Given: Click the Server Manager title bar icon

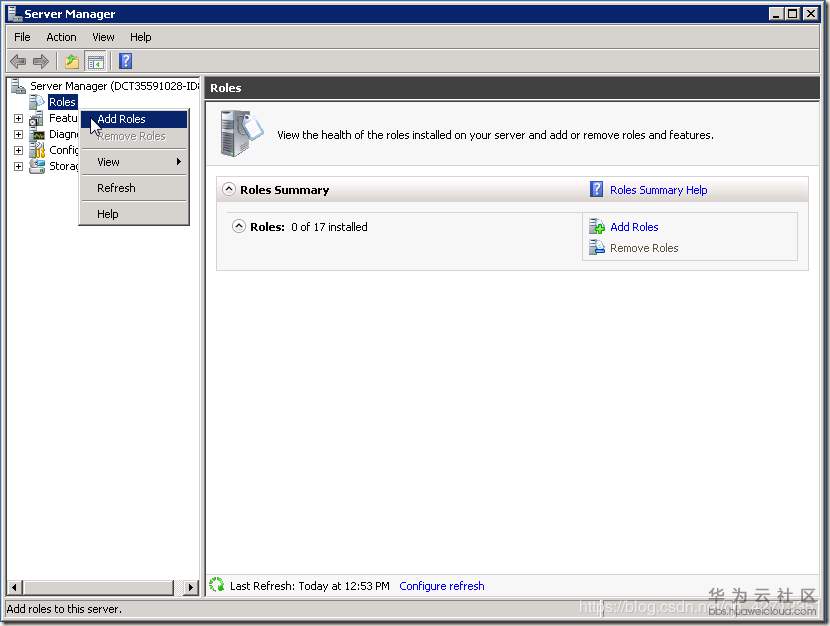Looking at the screenshot, I should click(15, 13).
